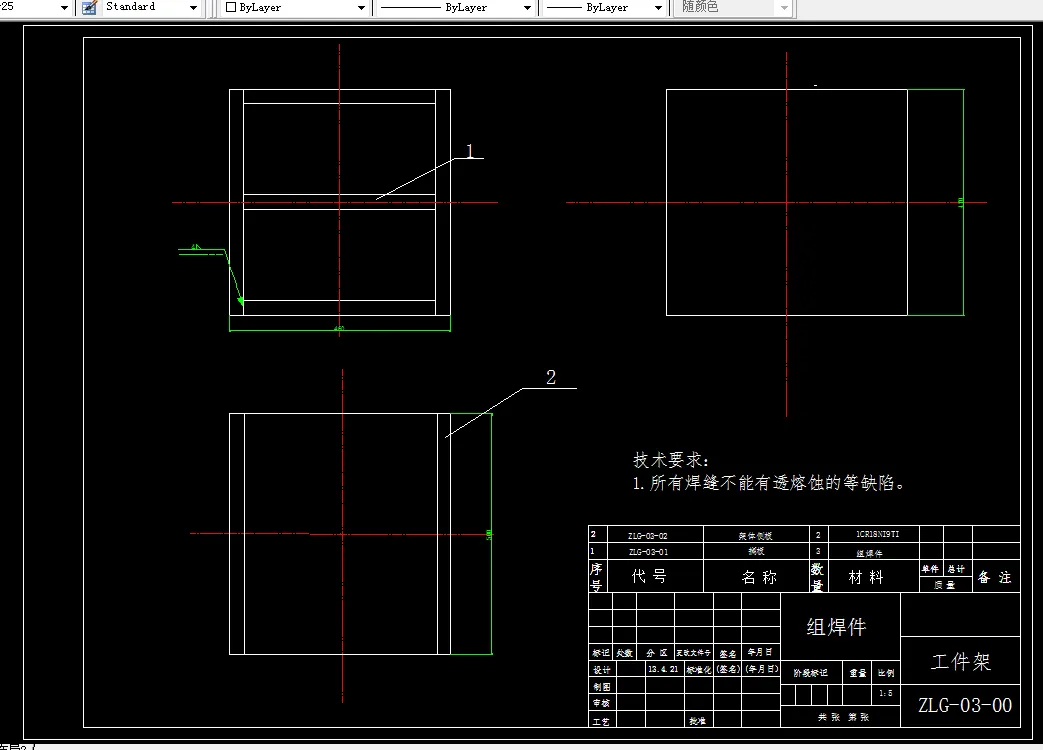The image size is (1043, 750).
Task: Select the date text 13.4.21
Action: pyautogui.click(x=663, y=669)
